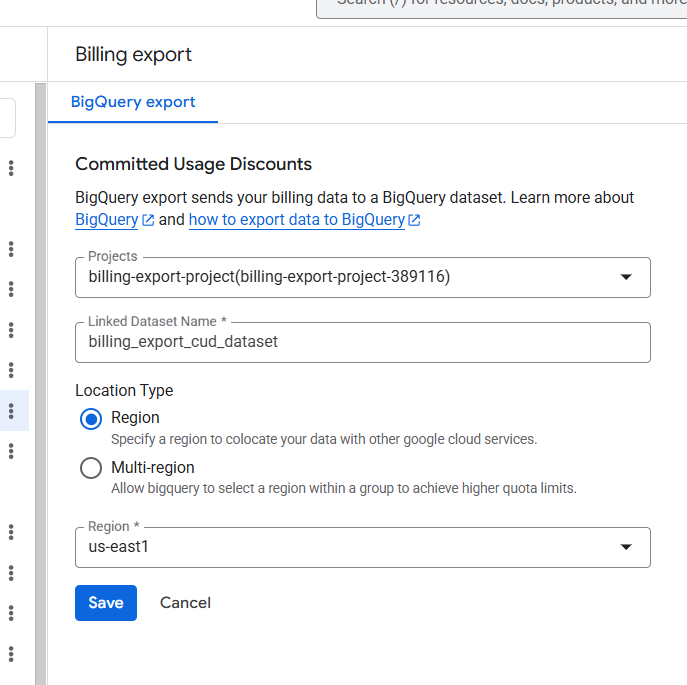Click the highlighted three-dot menu in the sidebar
The image size is (687, 685).
(11, 411)
